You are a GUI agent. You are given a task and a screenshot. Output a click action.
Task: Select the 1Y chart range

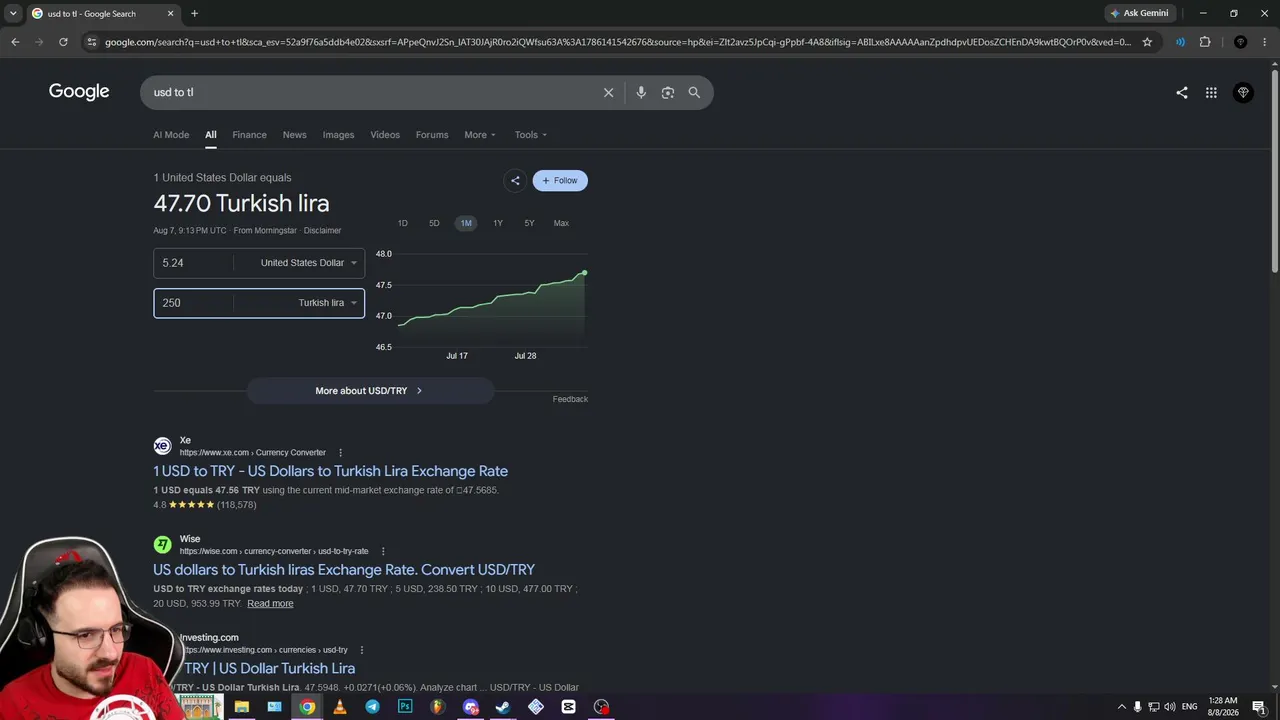498,223
